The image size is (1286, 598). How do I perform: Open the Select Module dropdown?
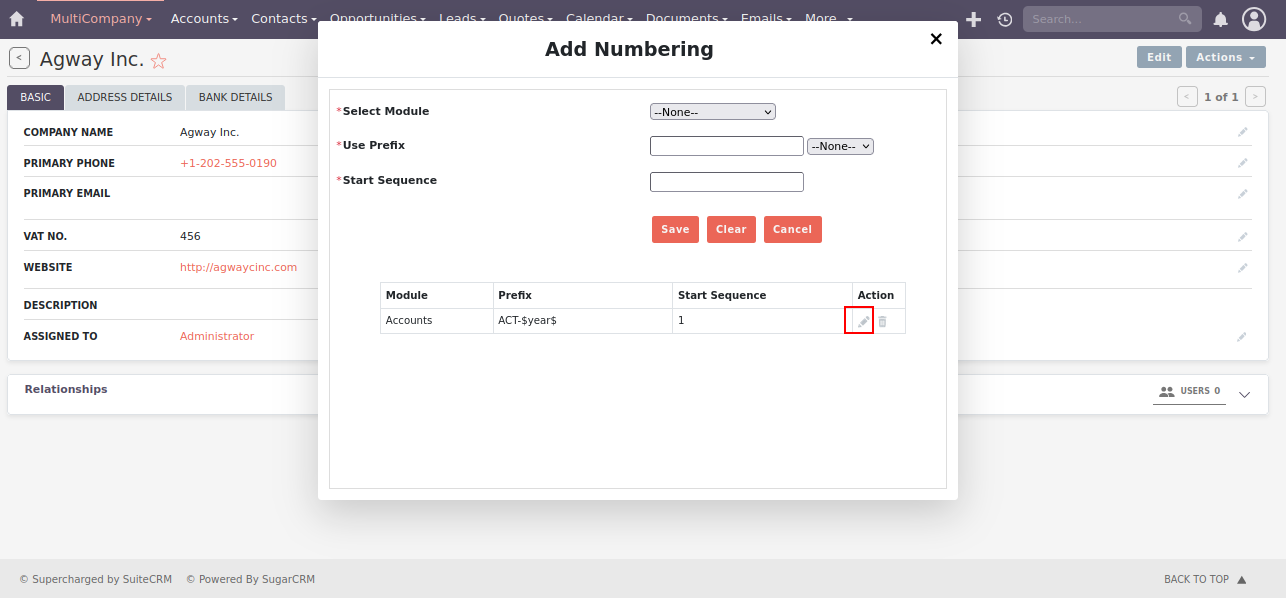pyautogui.click(x=712, y=112)
